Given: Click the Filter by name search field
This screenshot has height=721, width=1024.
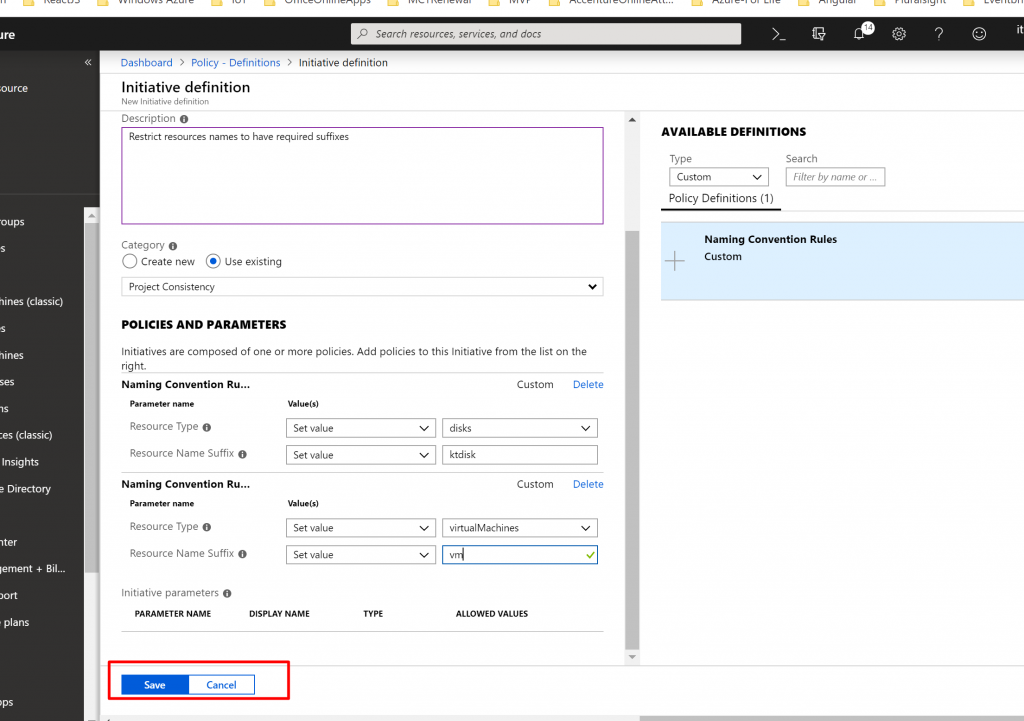Looking at the screenshot, I should (835, 177).
